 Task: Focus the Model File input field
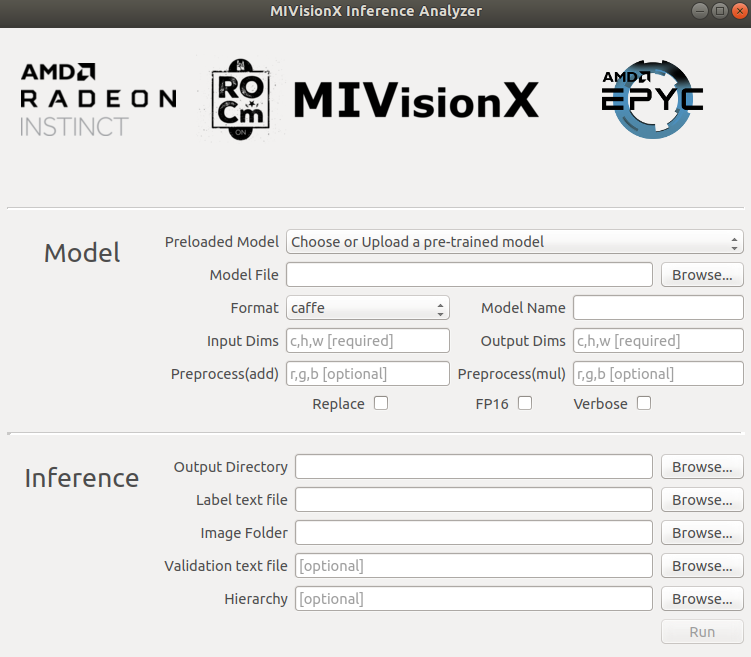469,275
